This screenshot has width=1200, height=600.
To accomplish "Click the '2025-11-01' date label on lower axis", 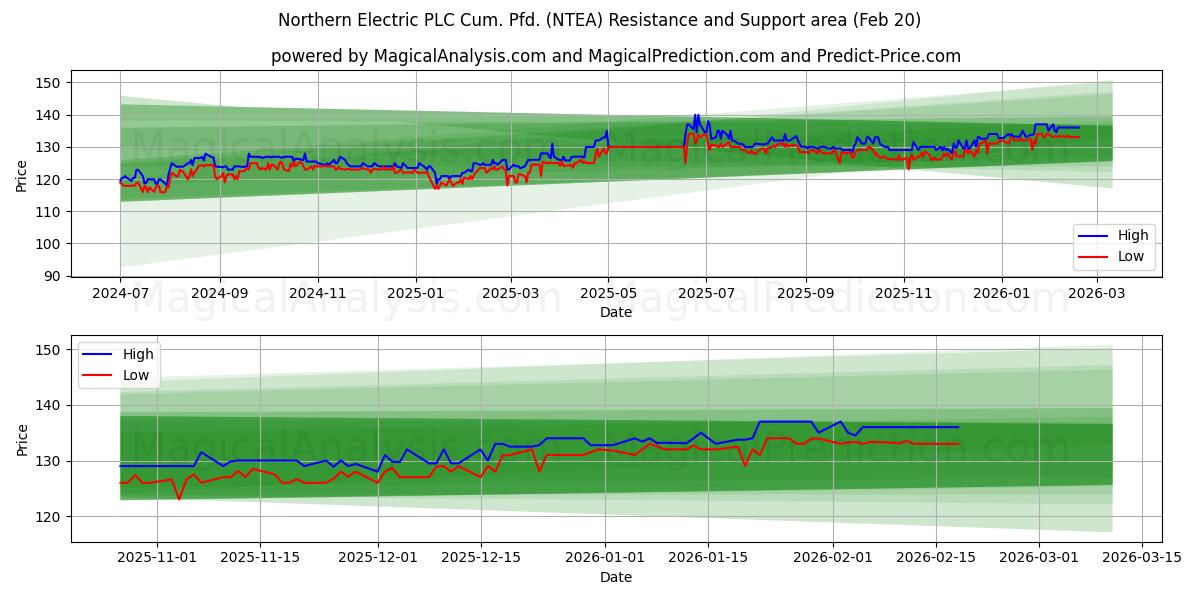I will pyautogui.click(x=158, y=559).
